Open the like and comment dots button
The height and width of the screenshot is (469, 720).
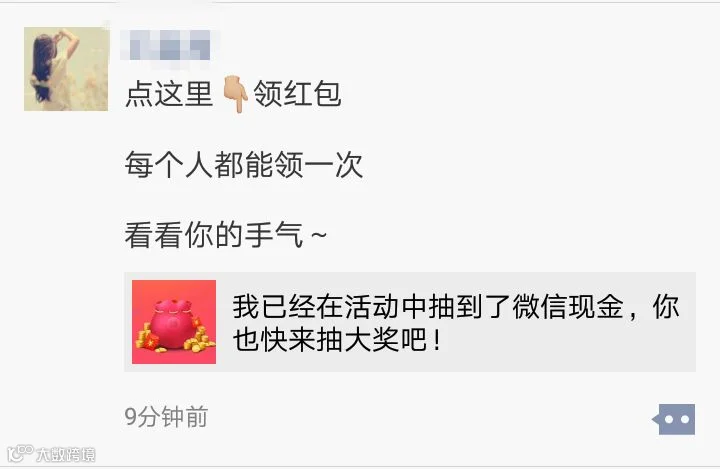(674, 419)
